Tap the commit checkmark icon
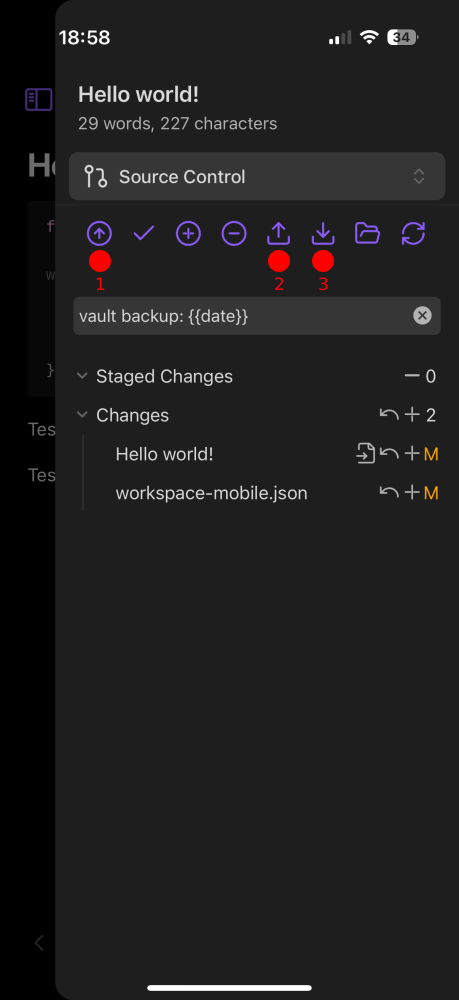Viewport: 459px width, 1000px height. click(x=143, y=233)
